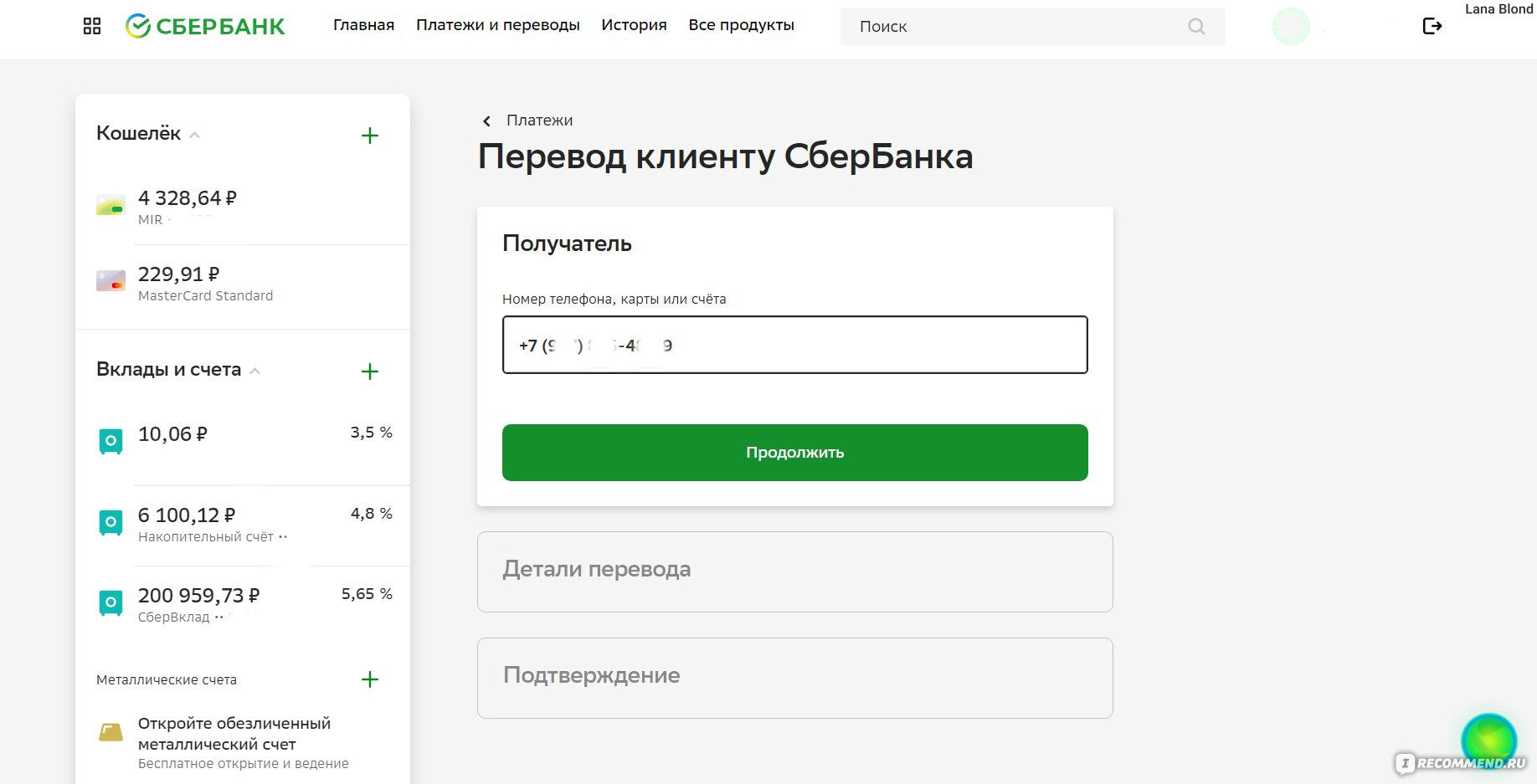Click the logout icon in header
Viewport: 1537px width, 784px height.
1432,26
